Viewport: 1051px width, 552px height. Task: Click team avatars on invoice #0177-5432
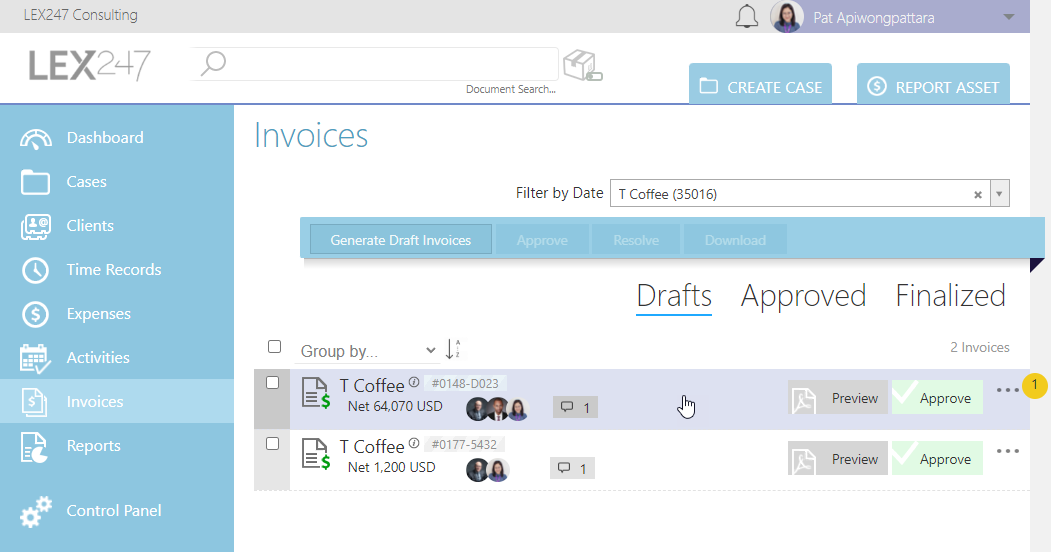[487, 470]
